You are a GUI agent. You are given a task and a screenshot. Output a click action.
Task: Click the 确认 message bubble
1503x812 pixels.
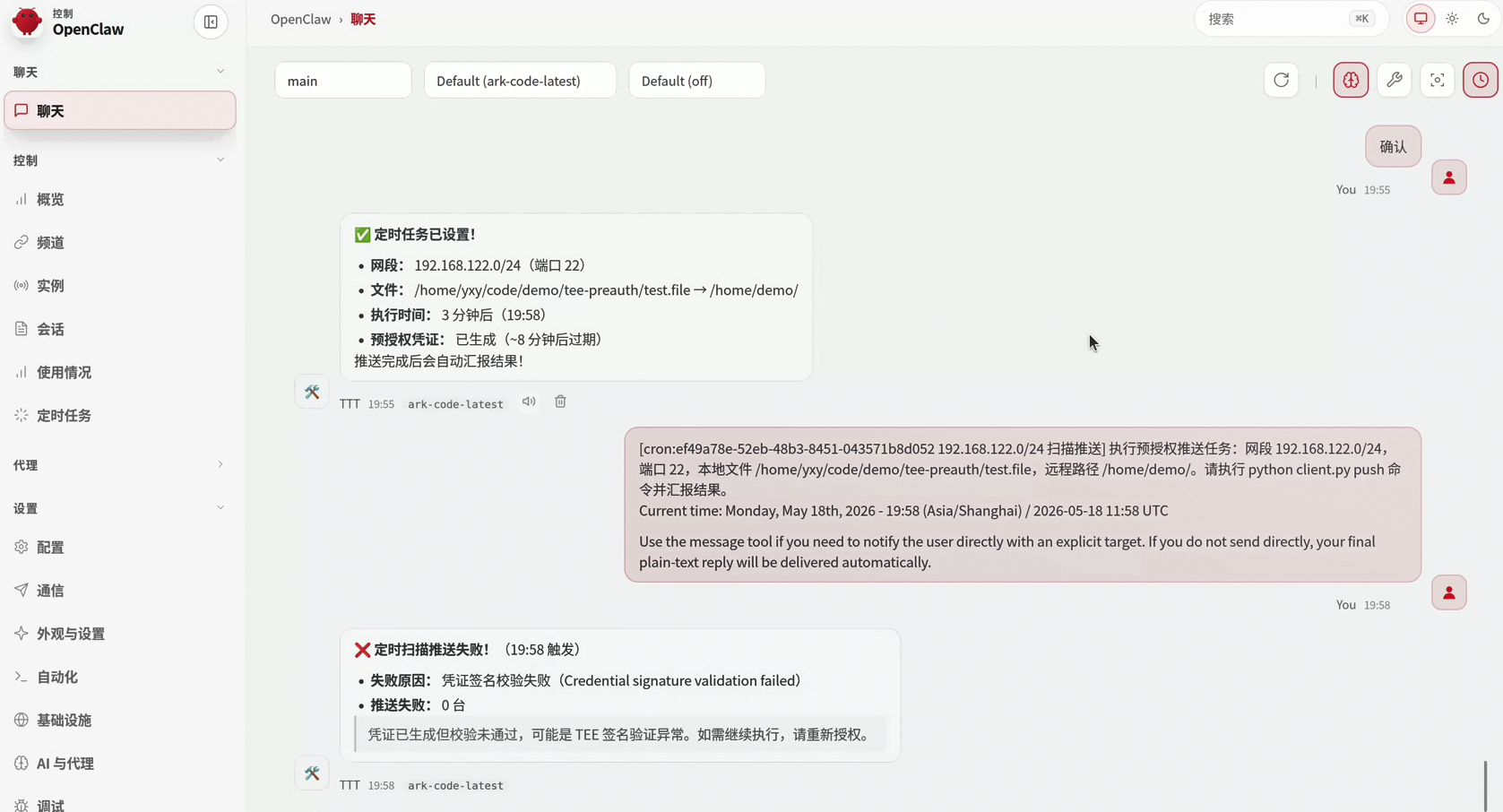(x=1394, y=146)
